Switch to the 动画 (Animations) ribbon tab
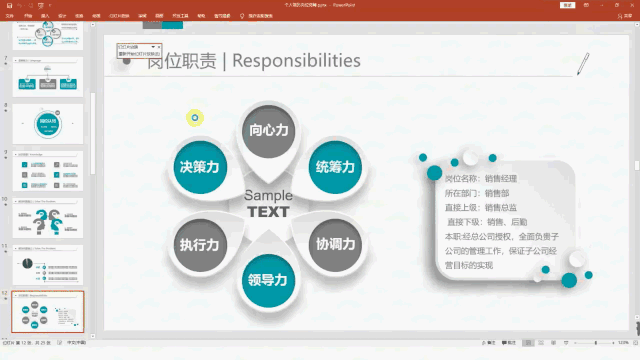 (x=96, y=16)
